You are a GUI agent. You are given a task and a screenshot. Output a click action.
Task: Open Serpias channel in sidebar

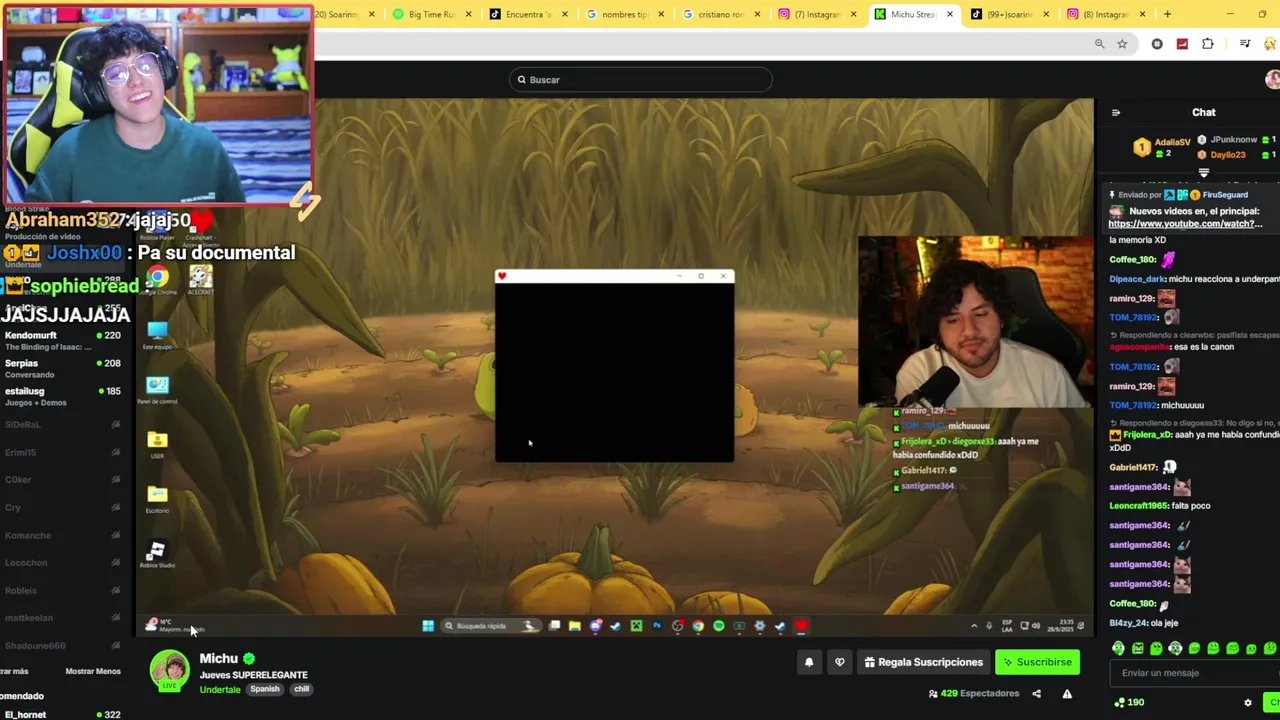click(x=62, y=369)
